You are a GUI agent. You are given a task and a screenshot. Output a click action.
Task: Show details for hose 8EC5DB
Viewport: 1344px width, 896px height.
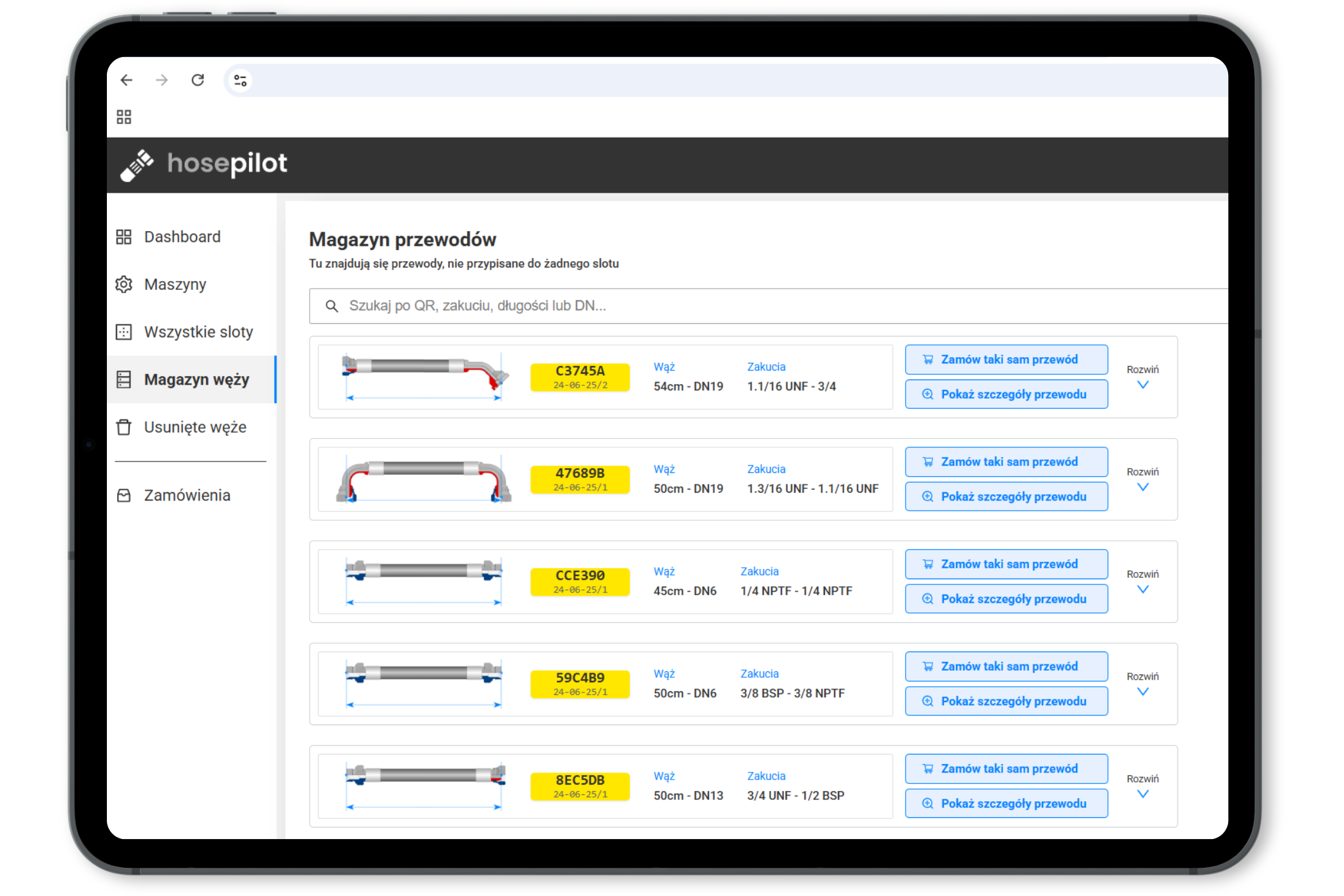(1006, 803)
